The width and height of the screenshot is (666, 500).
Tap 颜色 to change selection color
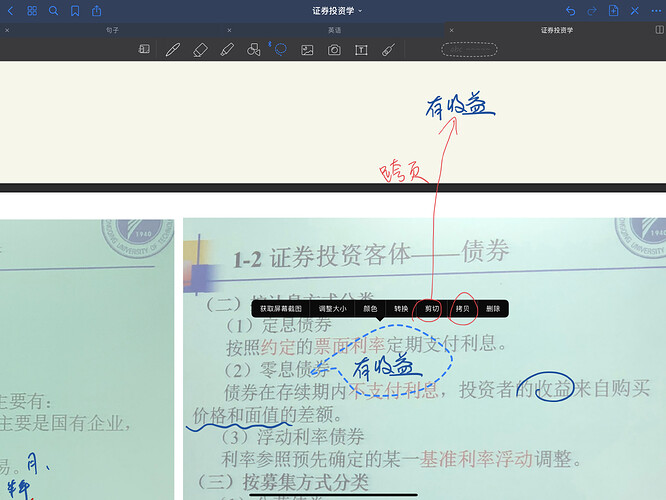point(370,309)
